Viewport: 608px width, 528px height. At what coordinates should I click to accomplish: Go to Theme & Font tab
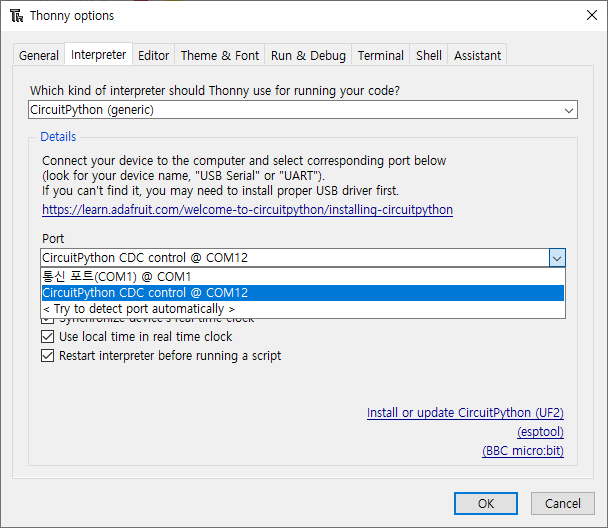[219, 55]
